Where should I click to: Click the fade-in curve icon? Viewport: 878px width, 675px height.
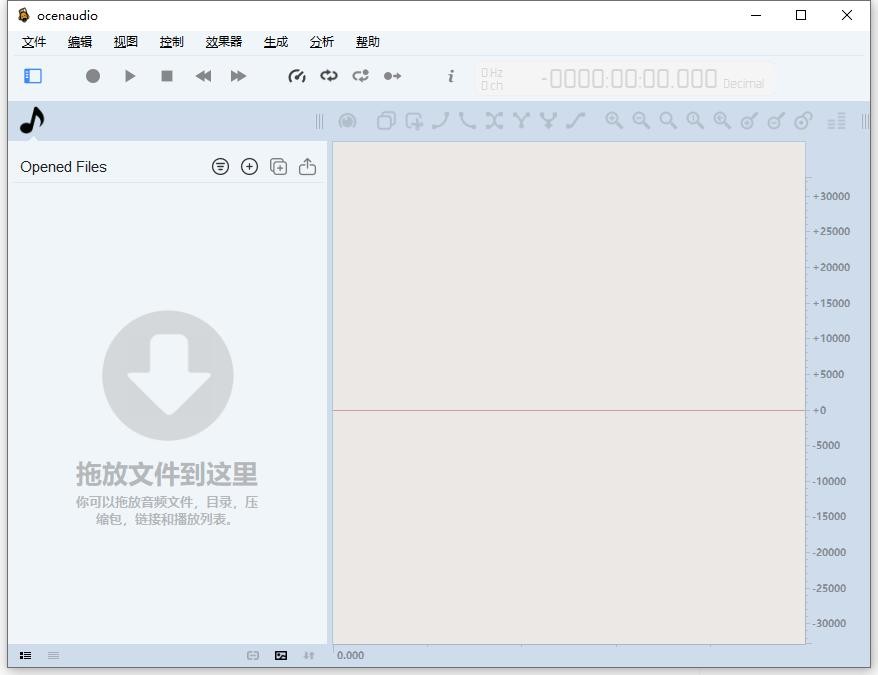[441, 120]
